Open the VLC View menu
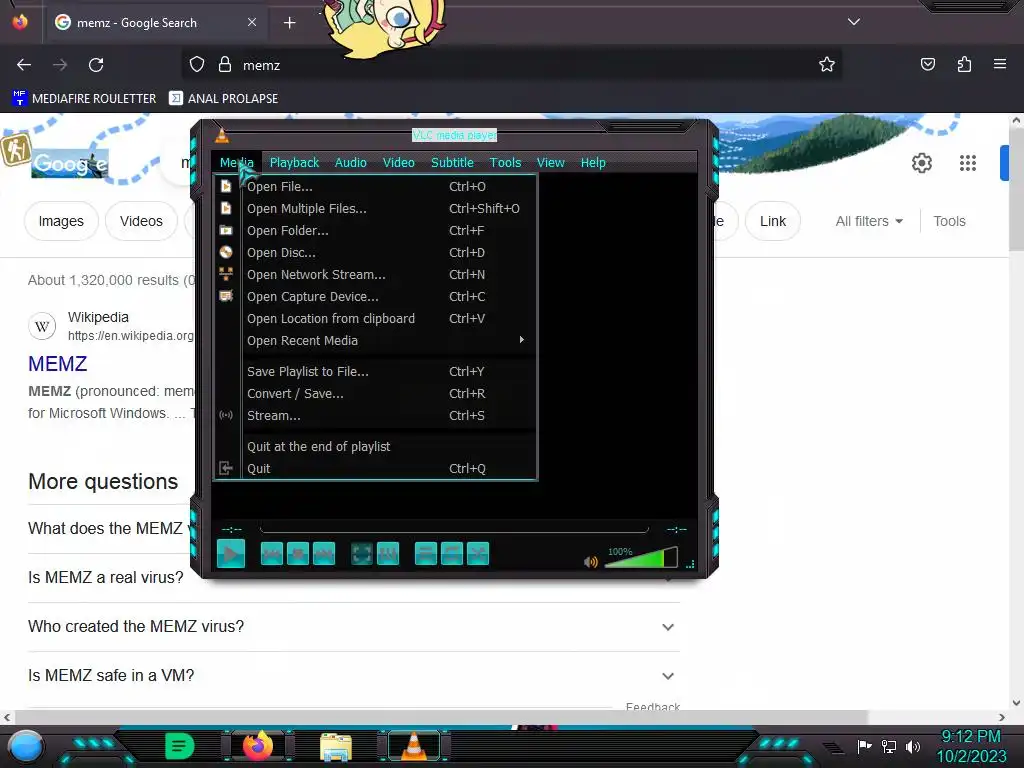 pos(551,163)
